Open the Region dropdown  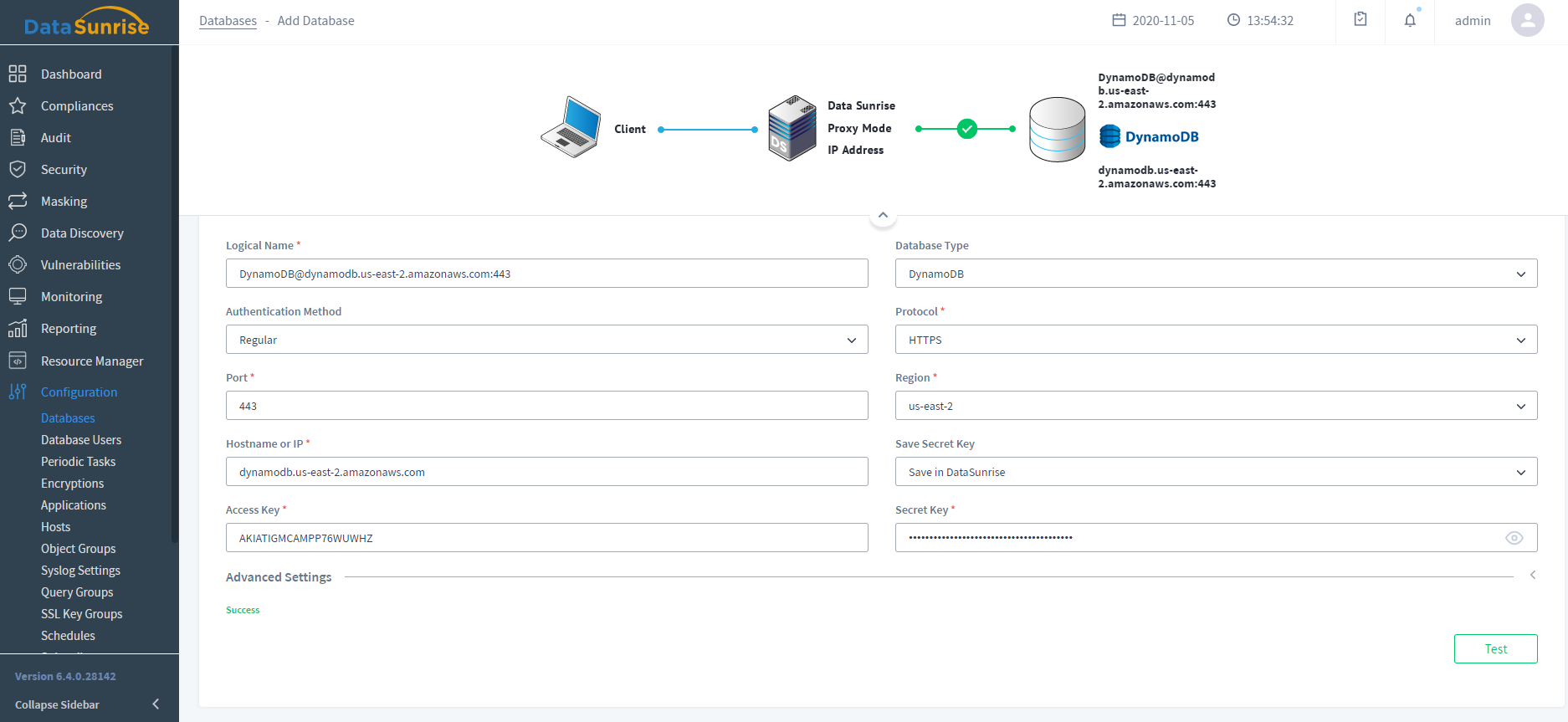point(1215,406)
